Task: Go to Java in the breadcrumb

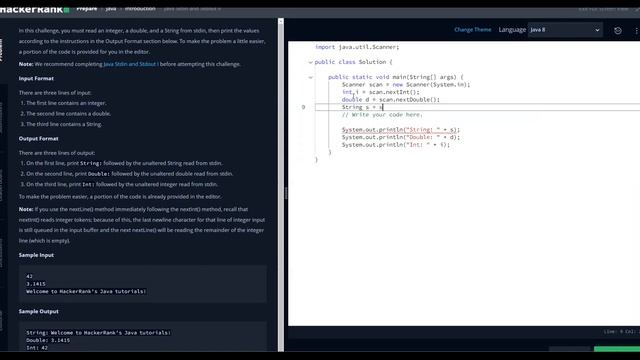Action: point(111,9)
